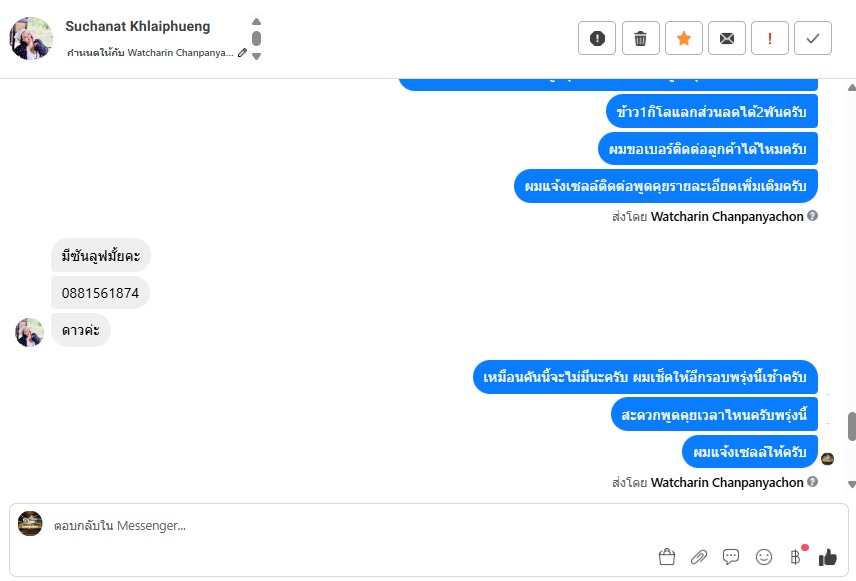856x581 pixels.
Task: Send a thumbs-up like
Action: (x=828, y=557)
